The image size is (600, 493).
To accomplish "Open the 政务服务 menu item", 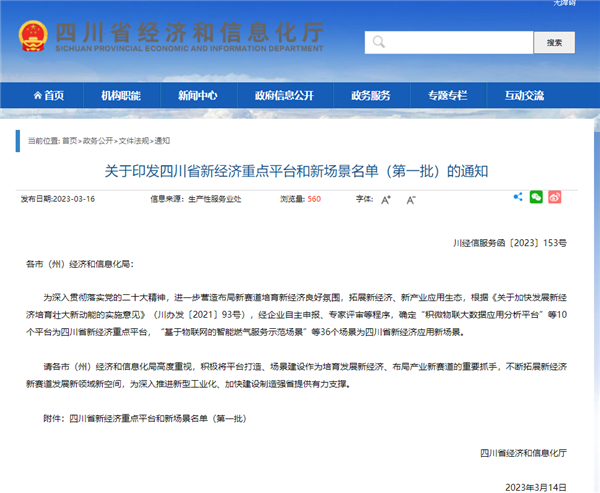I will [x=370, y=95].
